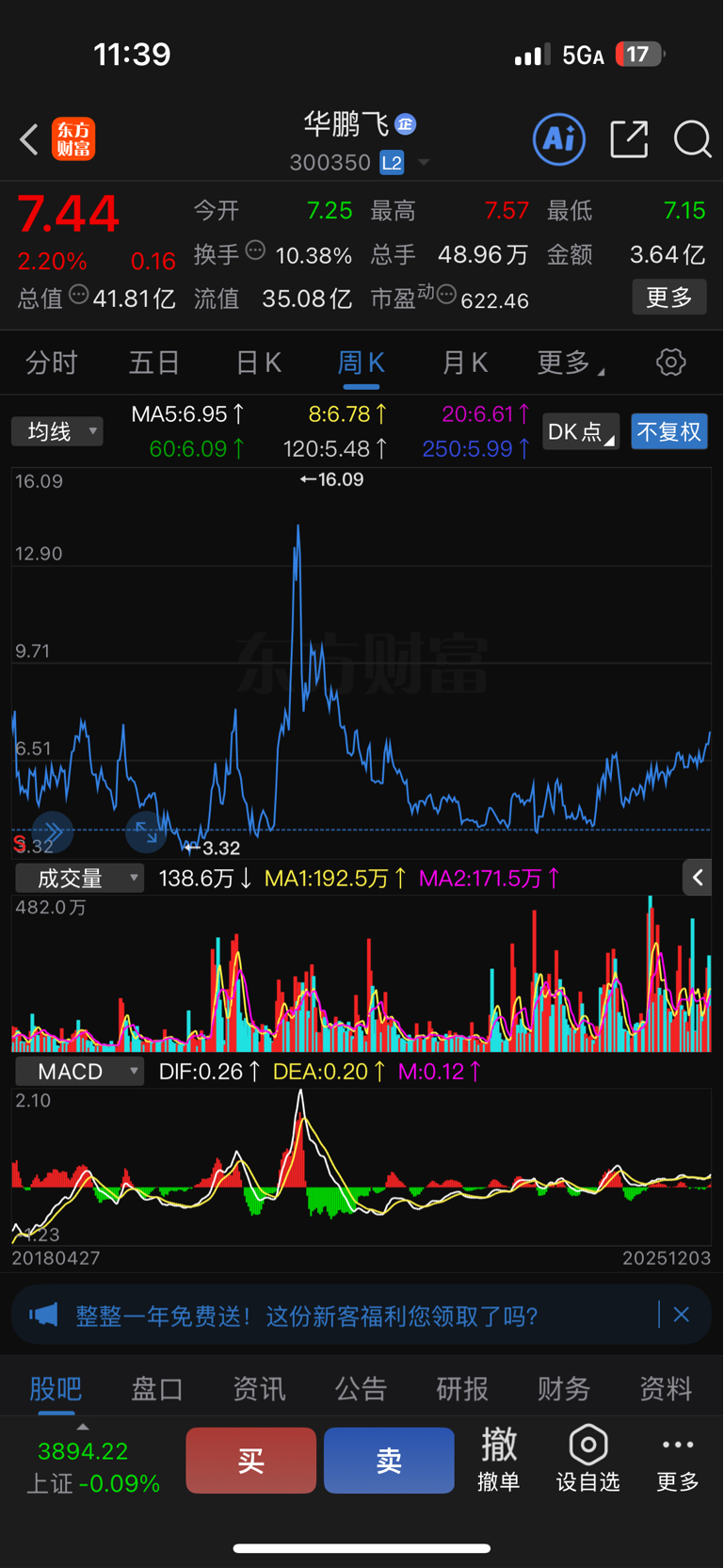Tap the blue 卖 sell button

coord(389,1461)
